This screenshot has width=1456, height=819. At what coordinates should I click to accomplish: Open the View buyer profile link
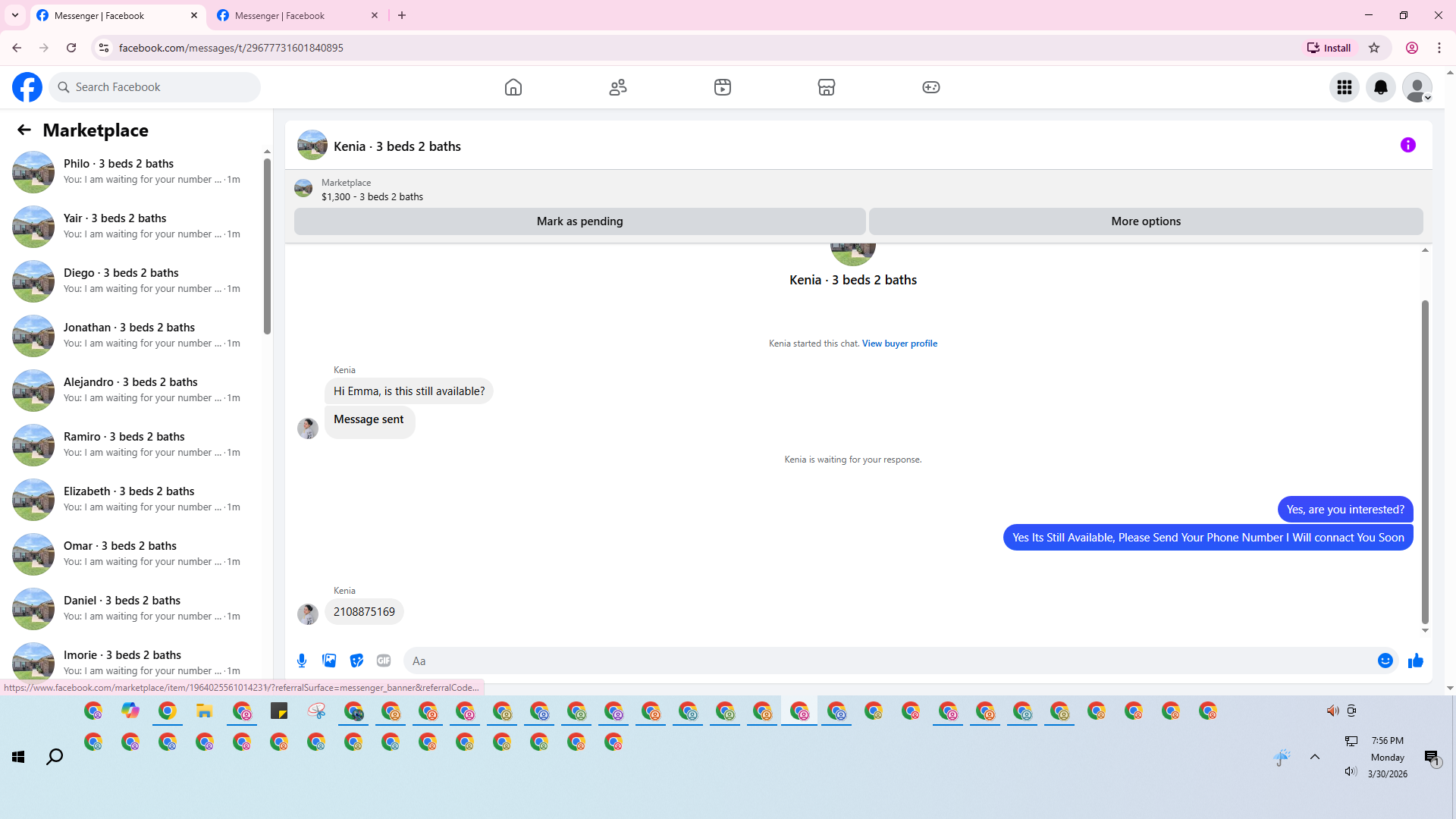pyautogui.click(x=899, y=344)
